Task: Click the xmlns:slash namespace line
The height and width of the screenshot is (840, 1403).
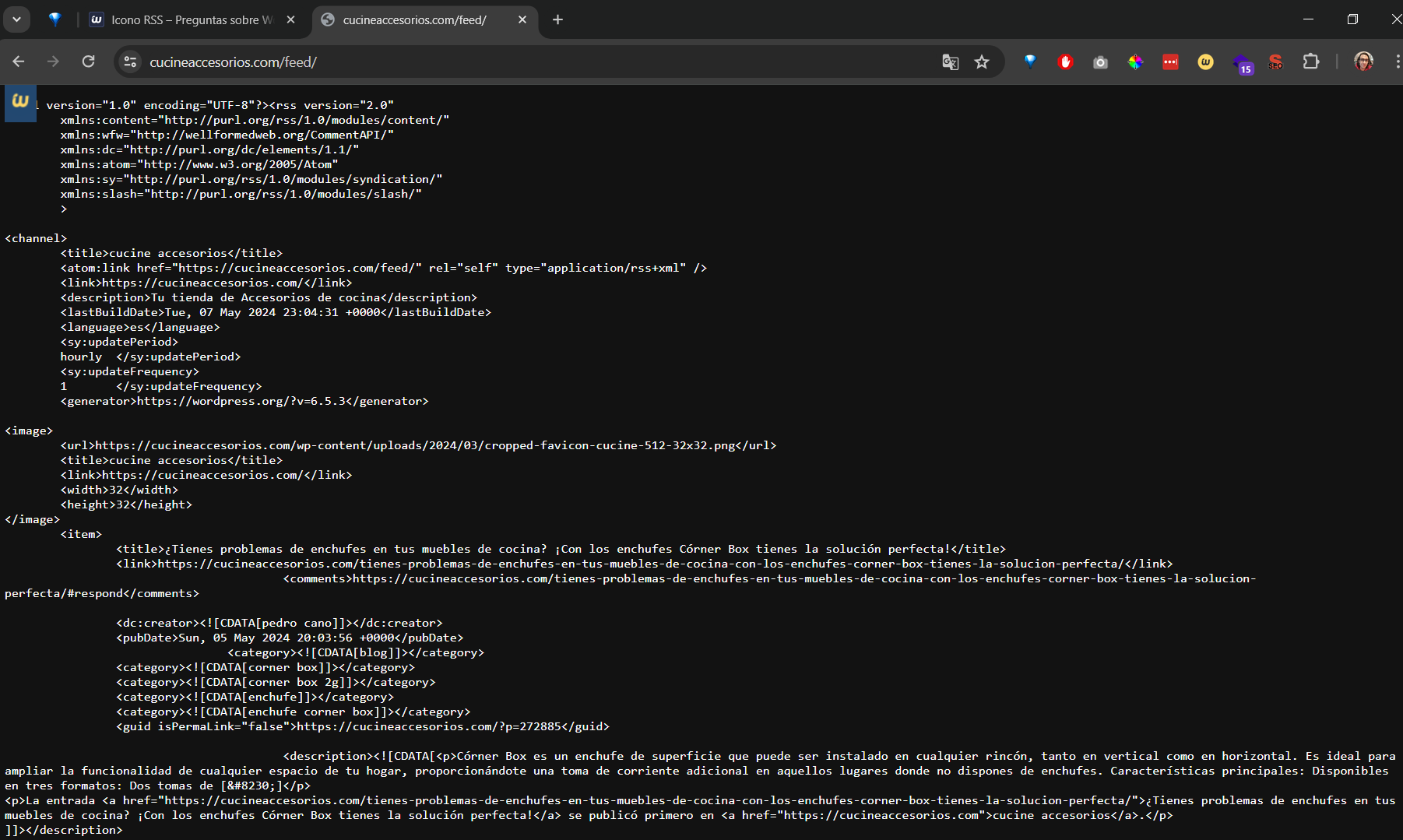Action: [x=241, y=194]
